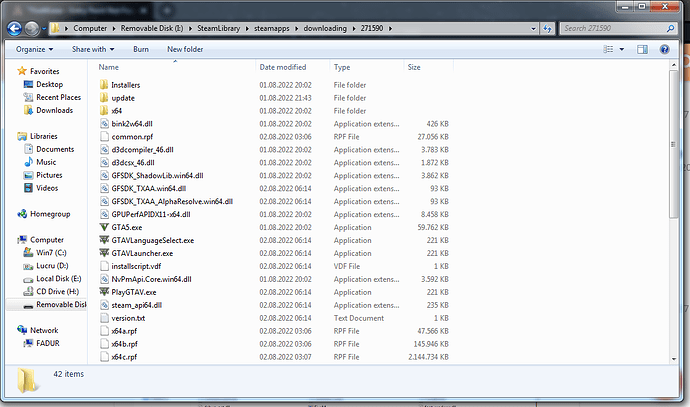Expand the arrow after 271590 breadcrumb
The width and height of the screenshot is (690, 407).
(390, 29)
